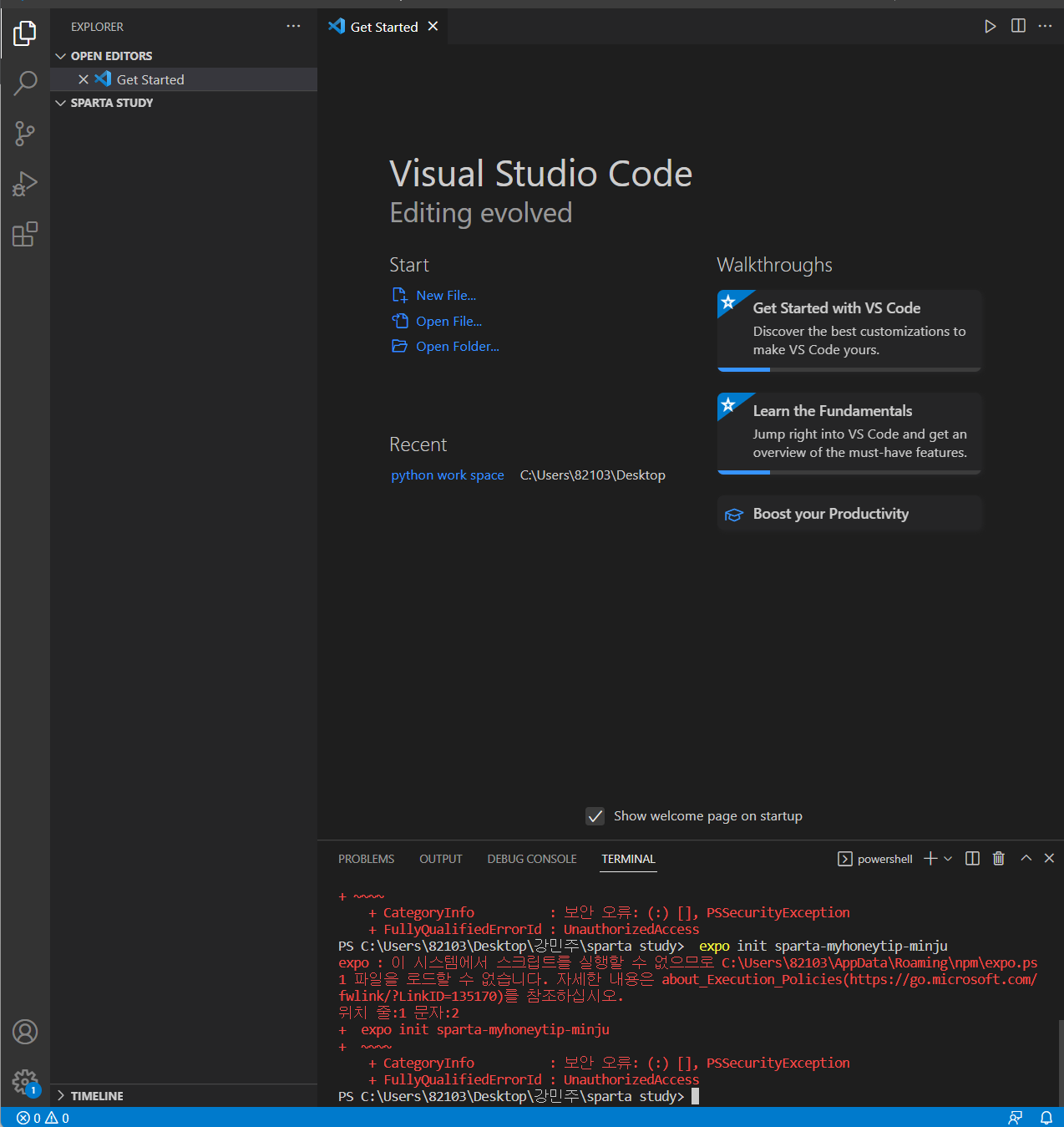The width and height of the screenshot is (1064, 1127).
Task: Close the Get Started tab
Action: [433, 26]
